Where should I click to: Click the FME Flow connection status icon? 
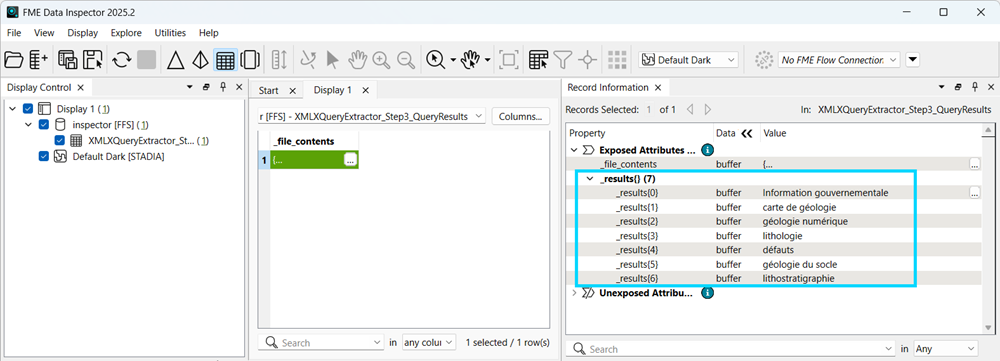[763, 60]
